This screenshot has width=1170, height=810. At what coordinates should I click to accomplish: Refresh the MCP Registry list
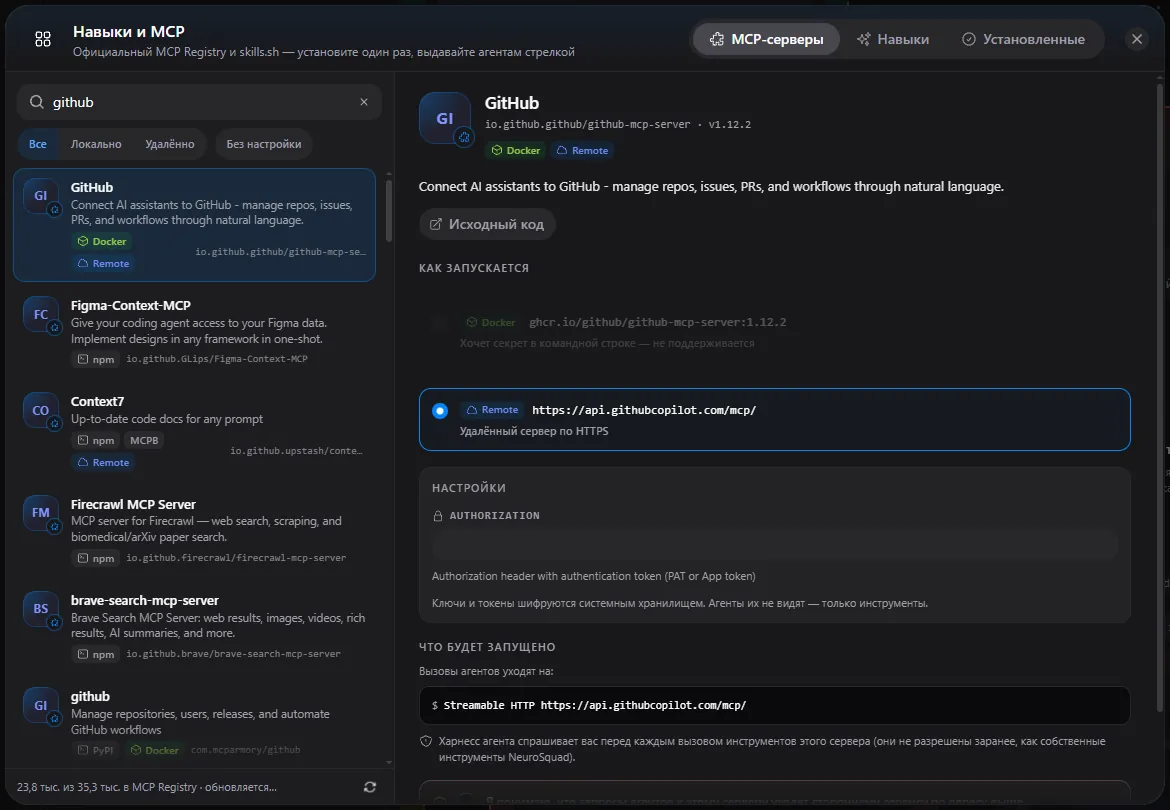click(x=369, y=787)
